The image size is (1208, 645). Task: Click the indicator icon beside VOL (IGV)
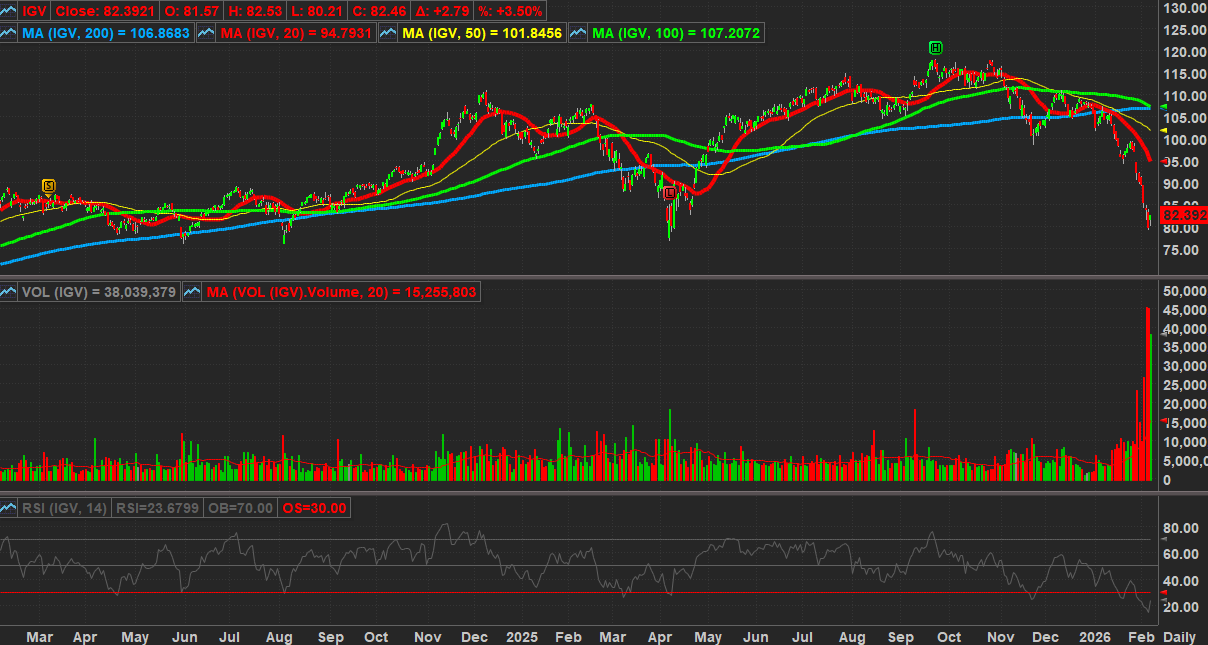[10, 292]
